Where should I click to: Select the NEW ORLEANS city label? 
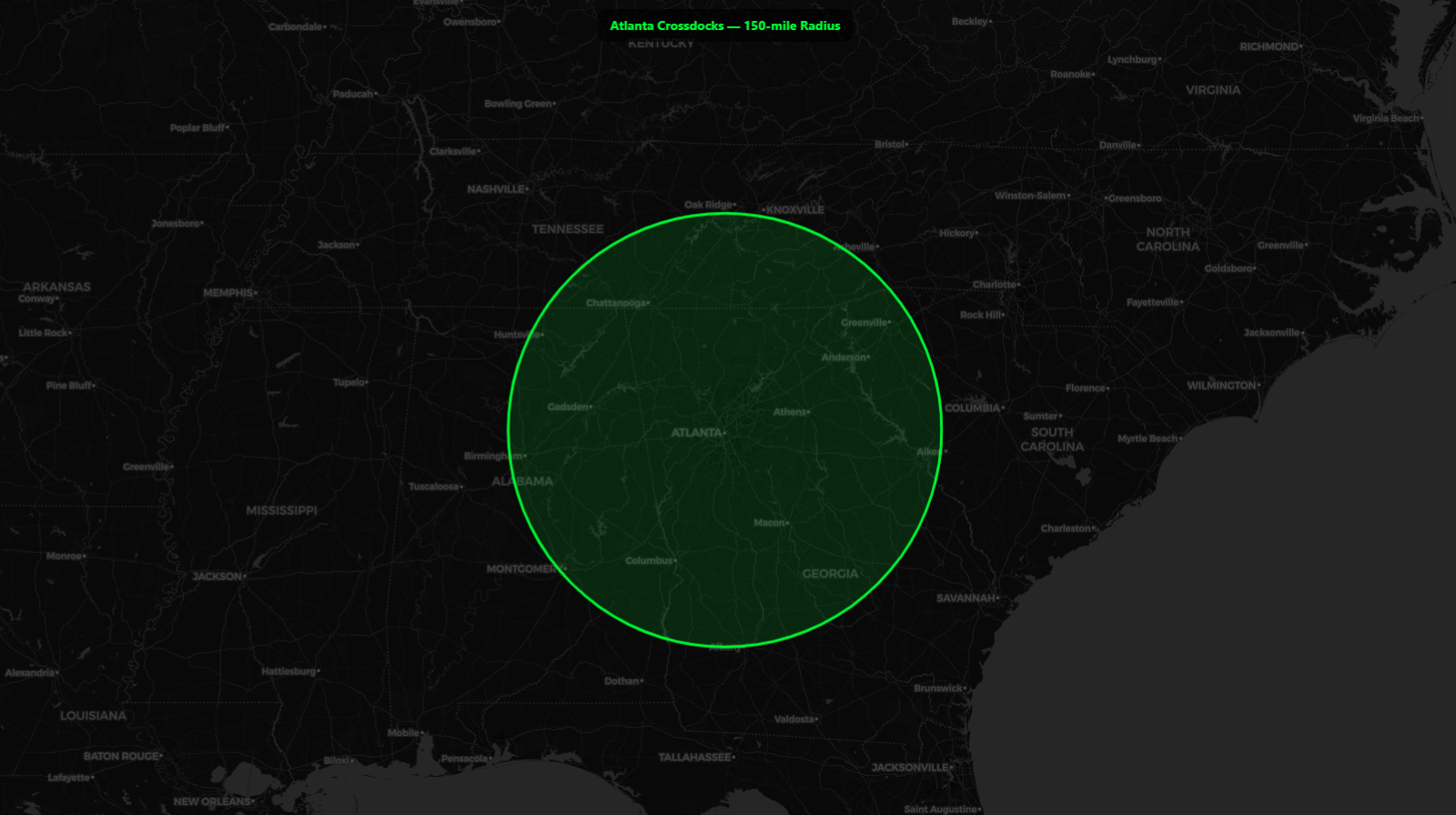(x=211, y=802)
